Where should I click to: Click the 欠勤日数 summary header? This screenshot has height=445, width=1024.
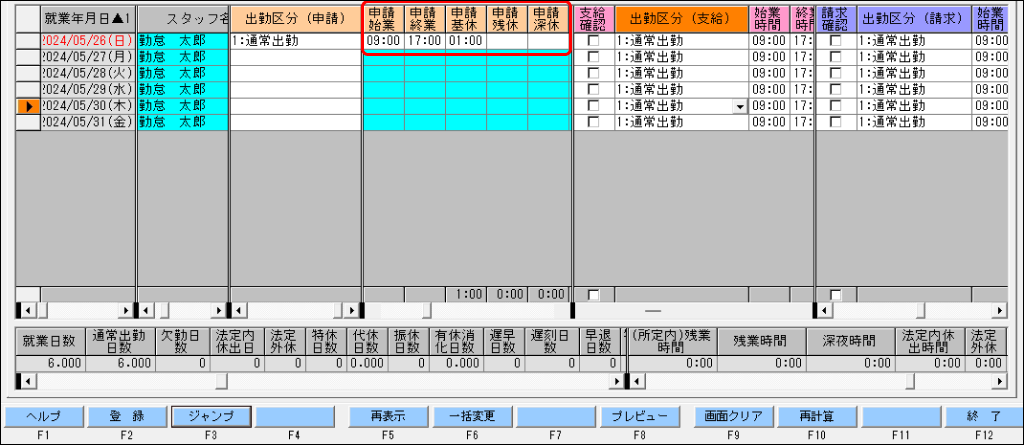click(184, 340)
